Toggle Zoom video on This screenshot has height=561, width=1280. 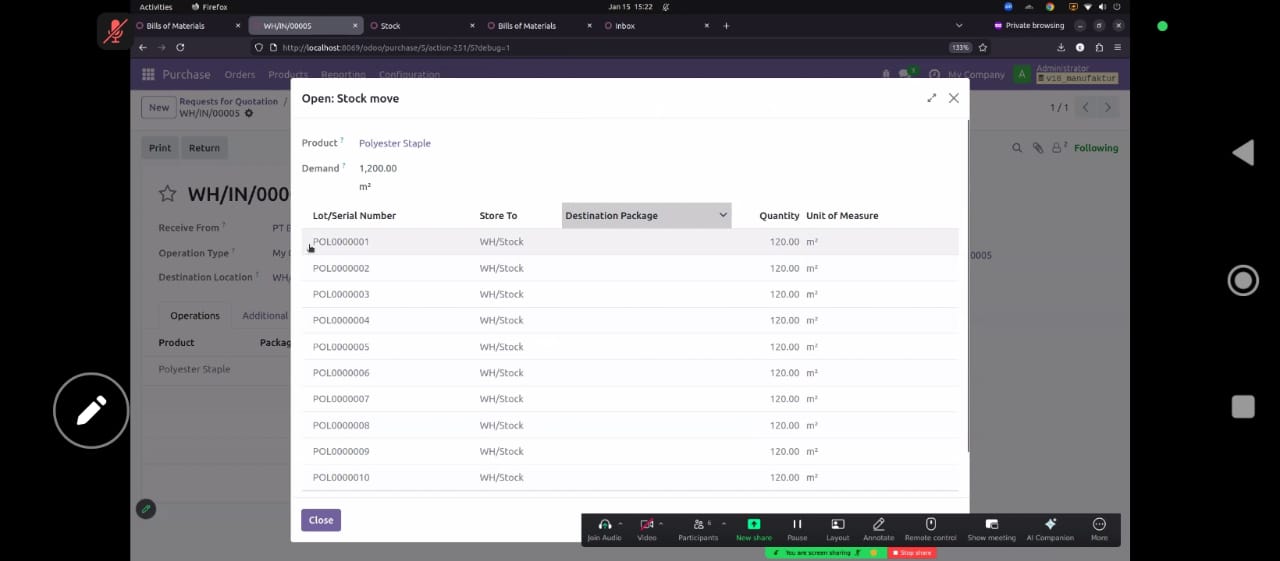pyautogui.click(x=646, y=525)
